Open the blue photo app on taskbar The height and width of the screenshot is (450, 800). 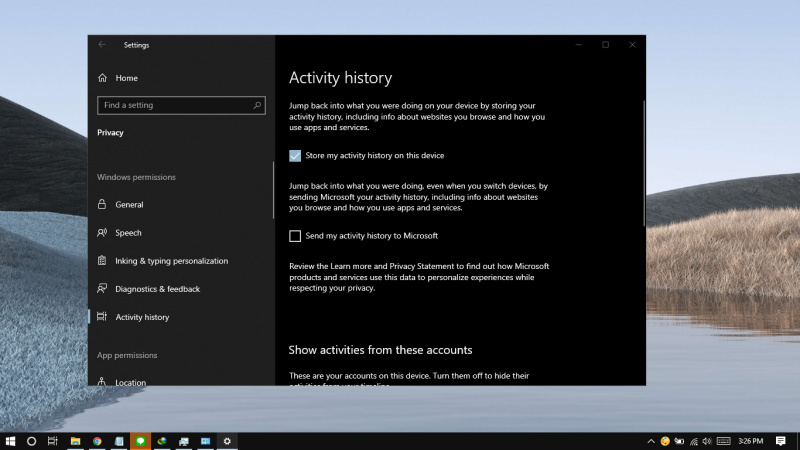coord(206,441)
